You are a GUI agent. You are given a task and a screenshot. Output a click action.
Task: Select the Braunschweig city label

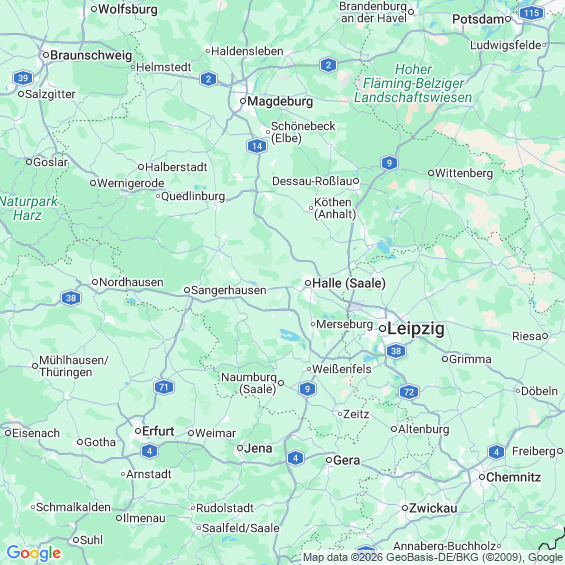[91, 55]
